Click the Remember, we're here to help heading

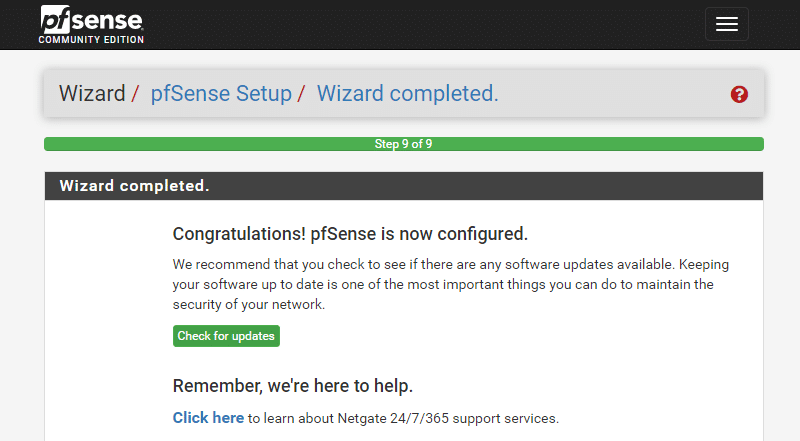pyautogui.click(x=292, y=386)
